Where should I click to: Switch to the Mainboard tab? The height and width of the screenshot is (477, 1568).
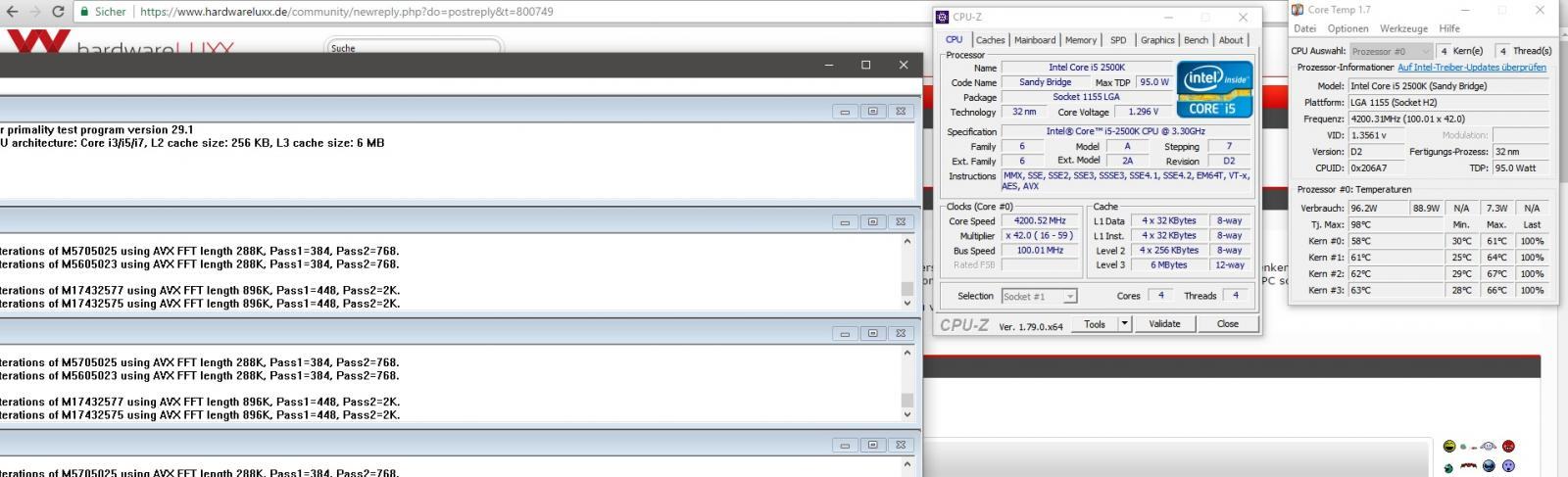click(x=1035, y=40)
